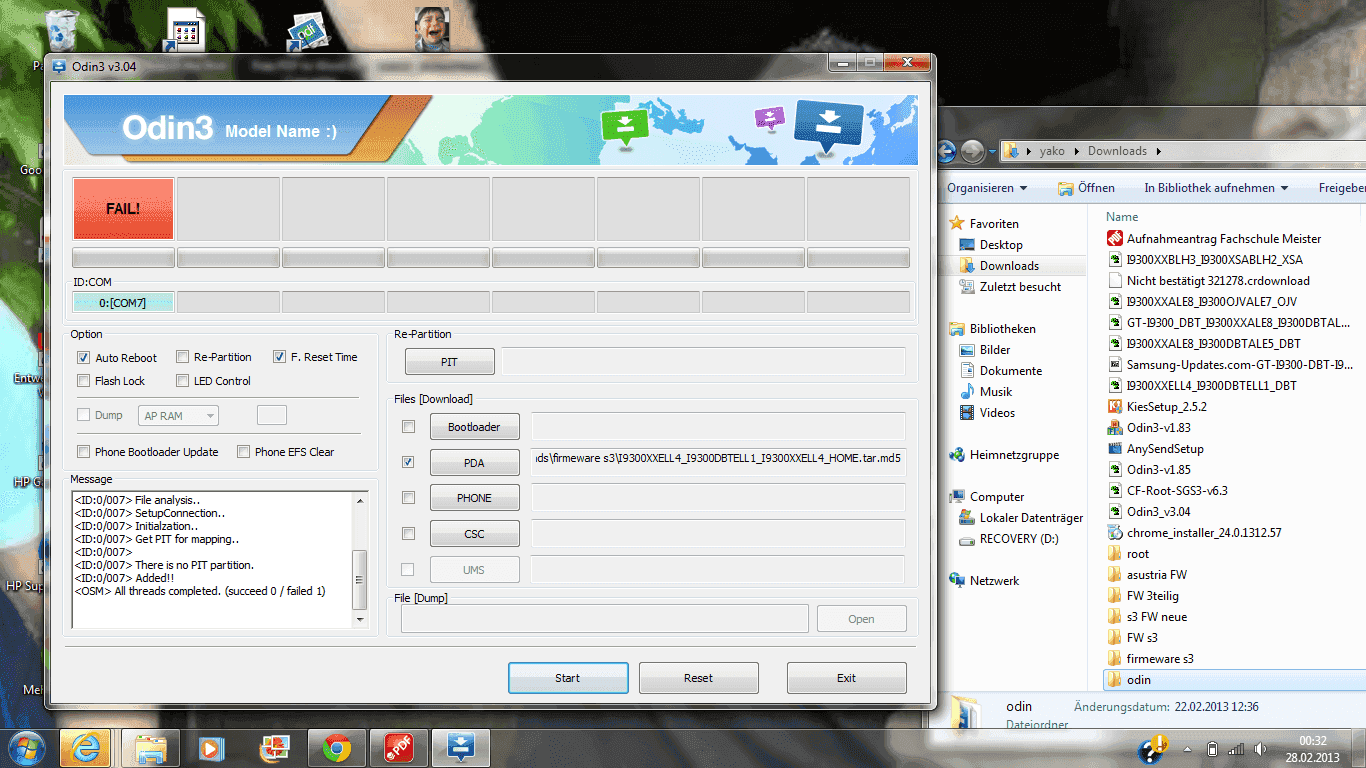Expand the arrow after yako in breadcrumb
The image size is (1366, 768).
click(1078, 151)
